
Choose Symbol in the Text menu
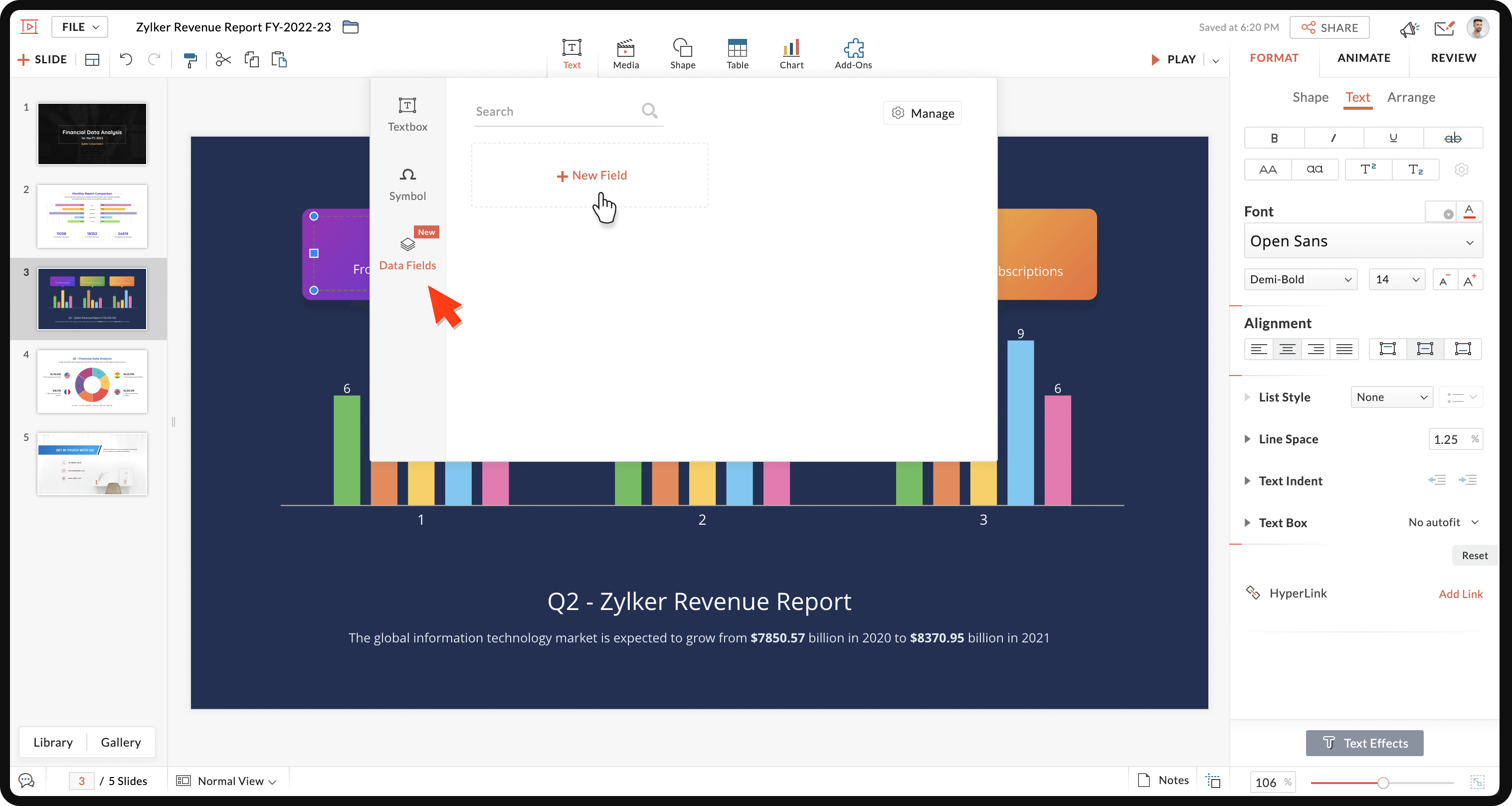click(x=407, y=185)
